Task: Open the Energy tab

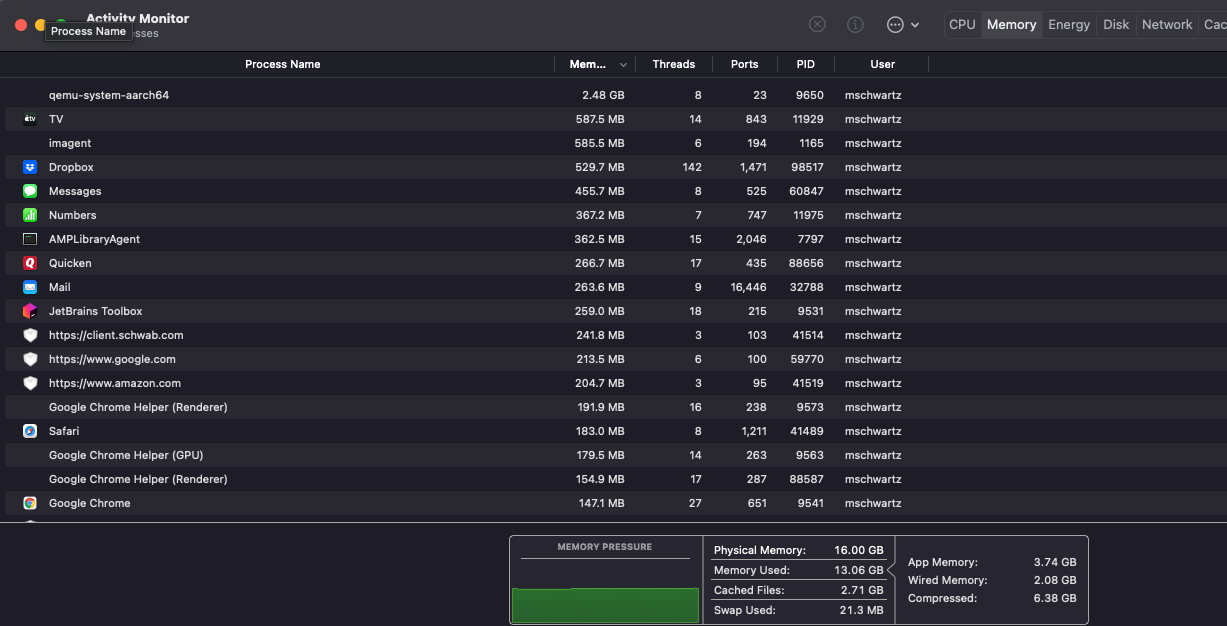Action: (1069, 24)
